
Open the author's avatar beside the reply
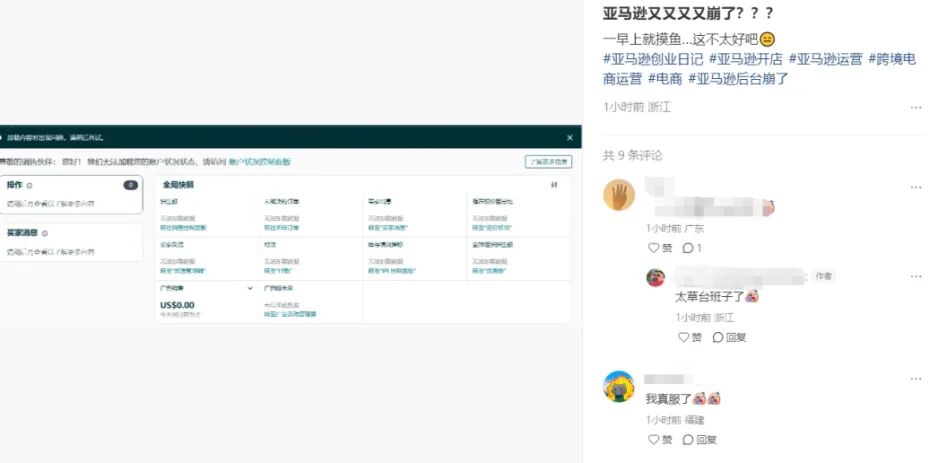point(656,277)
